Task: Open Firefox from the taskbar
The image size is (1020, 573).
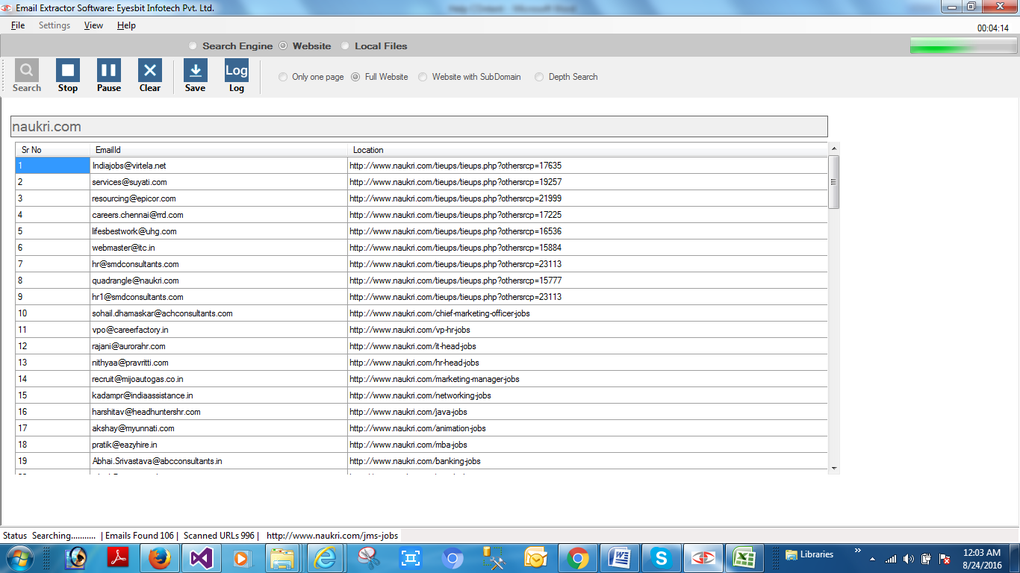Action: coord(159,559)
